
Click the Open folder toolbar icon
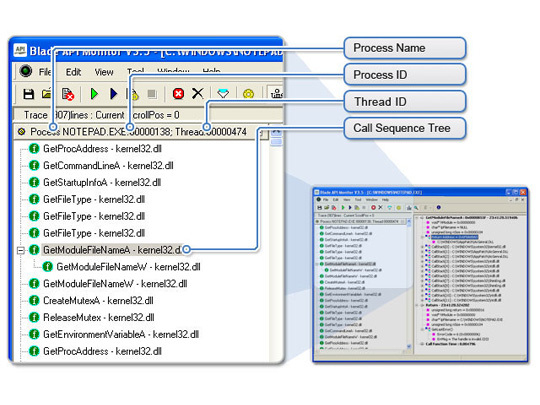point(47,93)
